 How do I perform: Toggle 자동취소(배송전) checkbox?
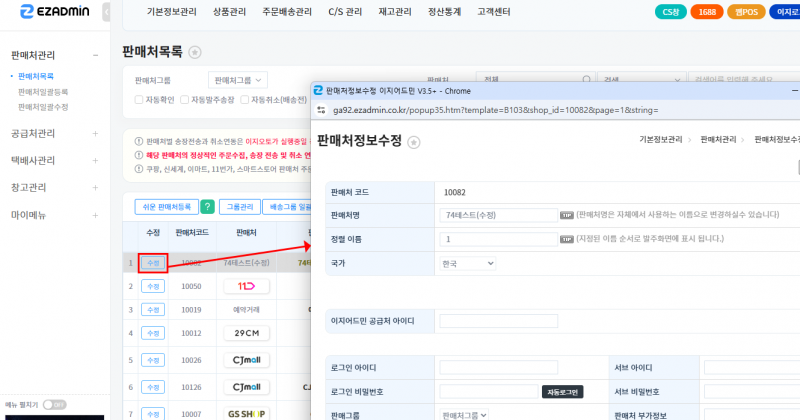[x=244, y=100]
